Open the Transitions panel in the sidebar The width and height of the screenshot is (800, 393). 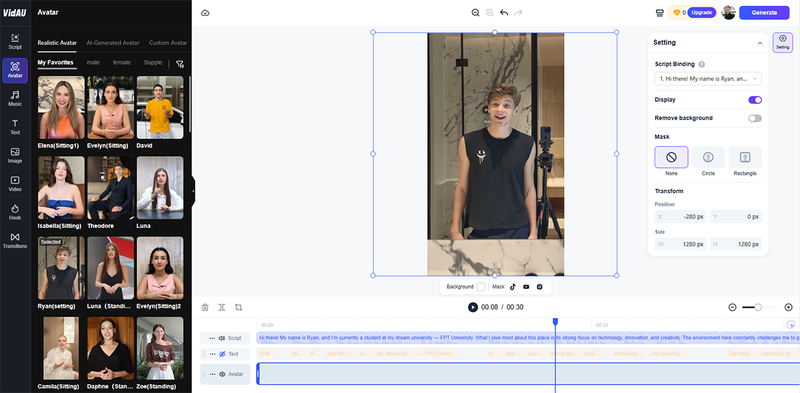pyautogui.click(x=15, y=241)
